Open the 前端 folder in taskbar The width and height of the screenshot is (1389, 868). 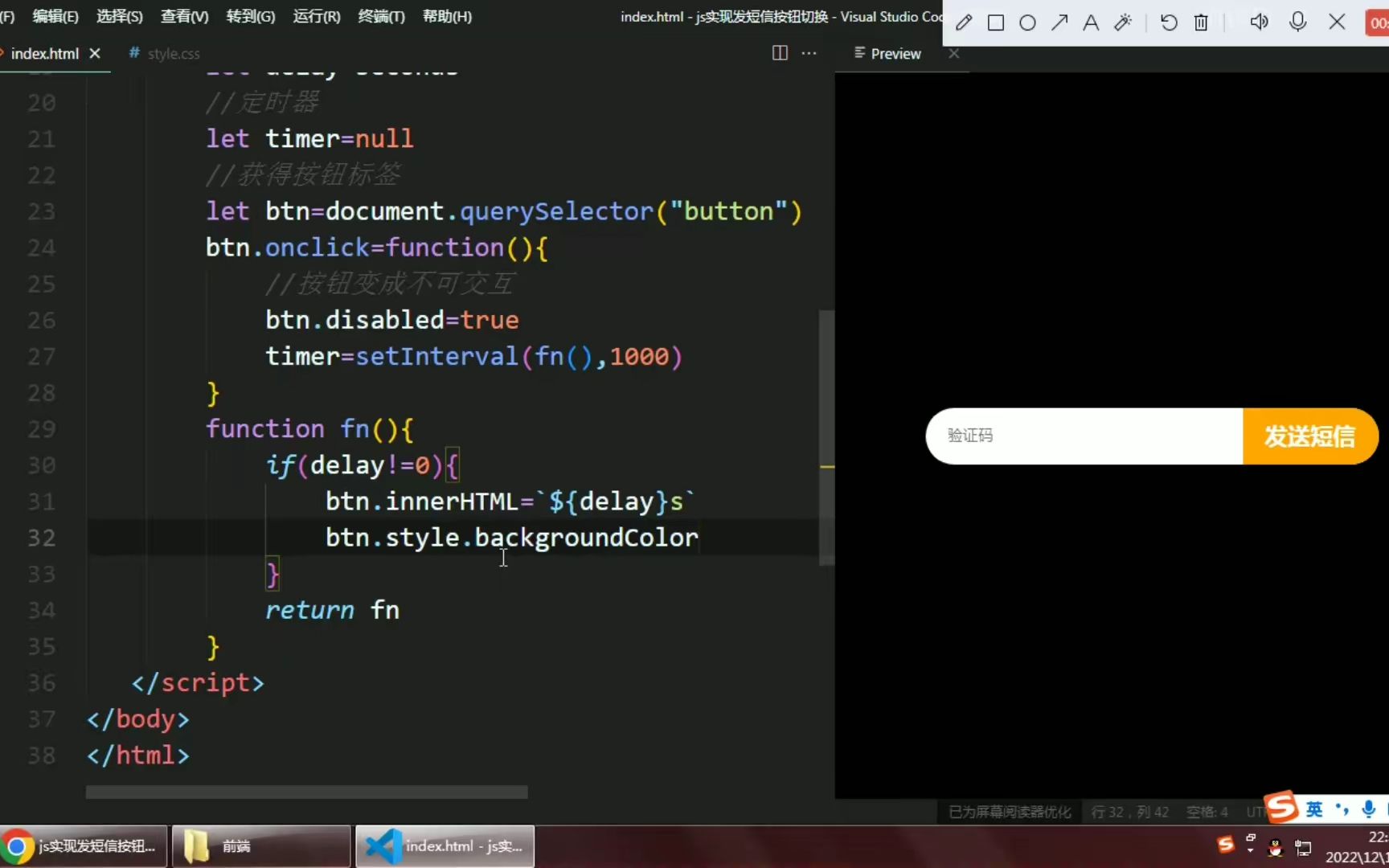(x=261, y=846)
